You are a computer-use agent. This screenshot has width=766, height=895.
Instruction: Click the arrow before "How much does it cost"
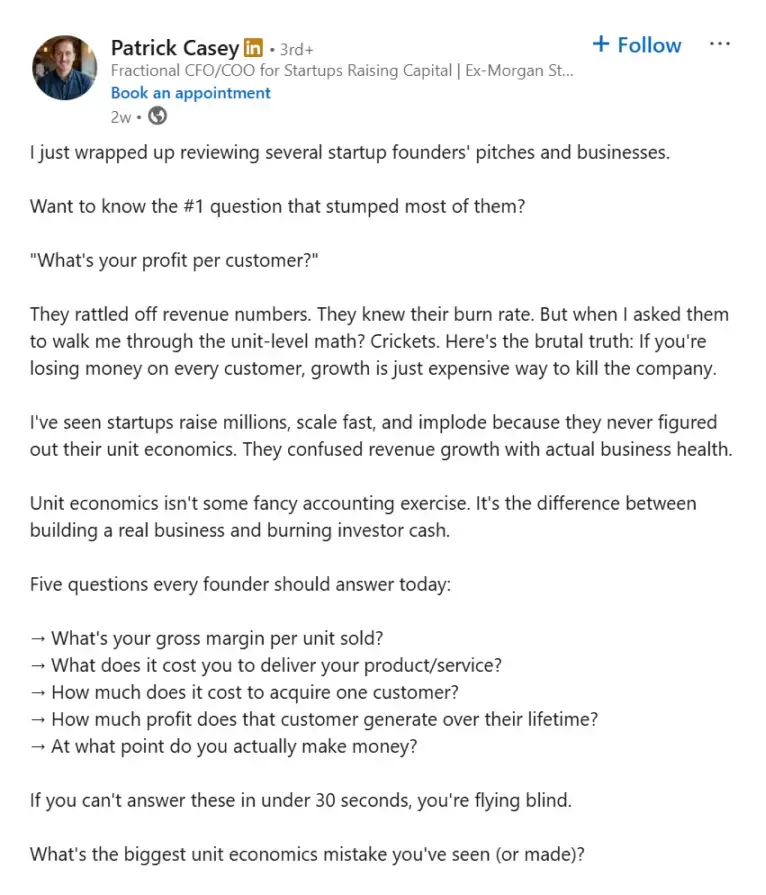(38, 692)
